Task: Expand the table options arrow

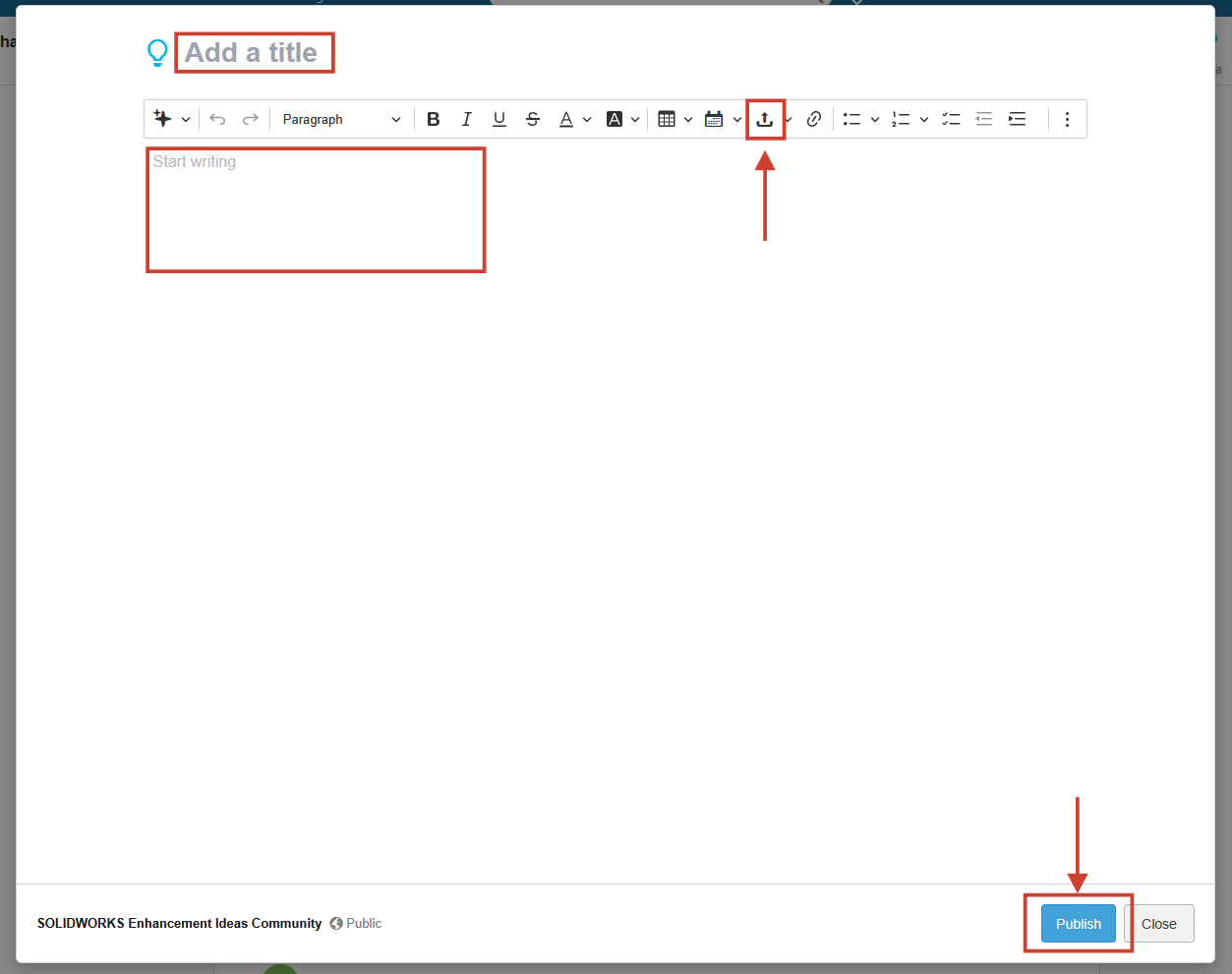Action: [x=688, y=120]
